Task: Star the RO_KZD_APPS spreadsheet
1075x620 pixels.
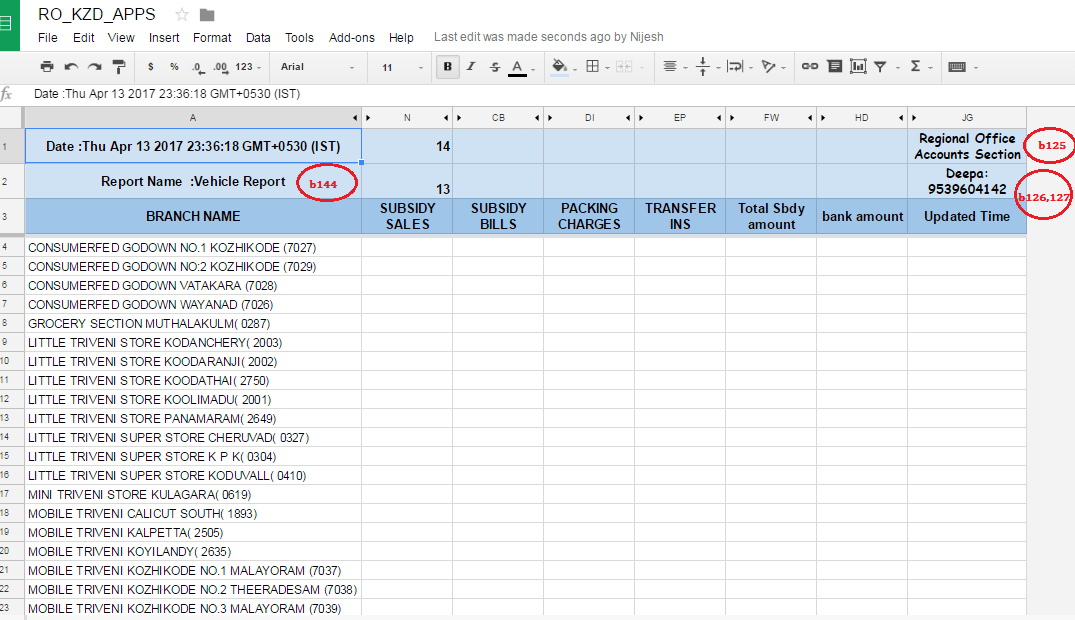Action: tap(180, 15)
